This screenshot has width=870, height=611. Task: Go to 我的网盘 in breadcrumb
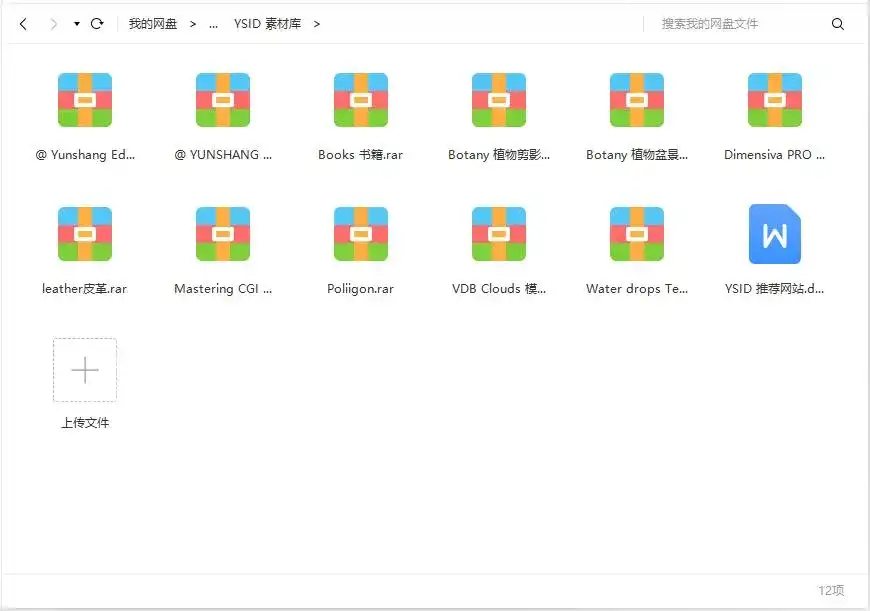[153, 24]
